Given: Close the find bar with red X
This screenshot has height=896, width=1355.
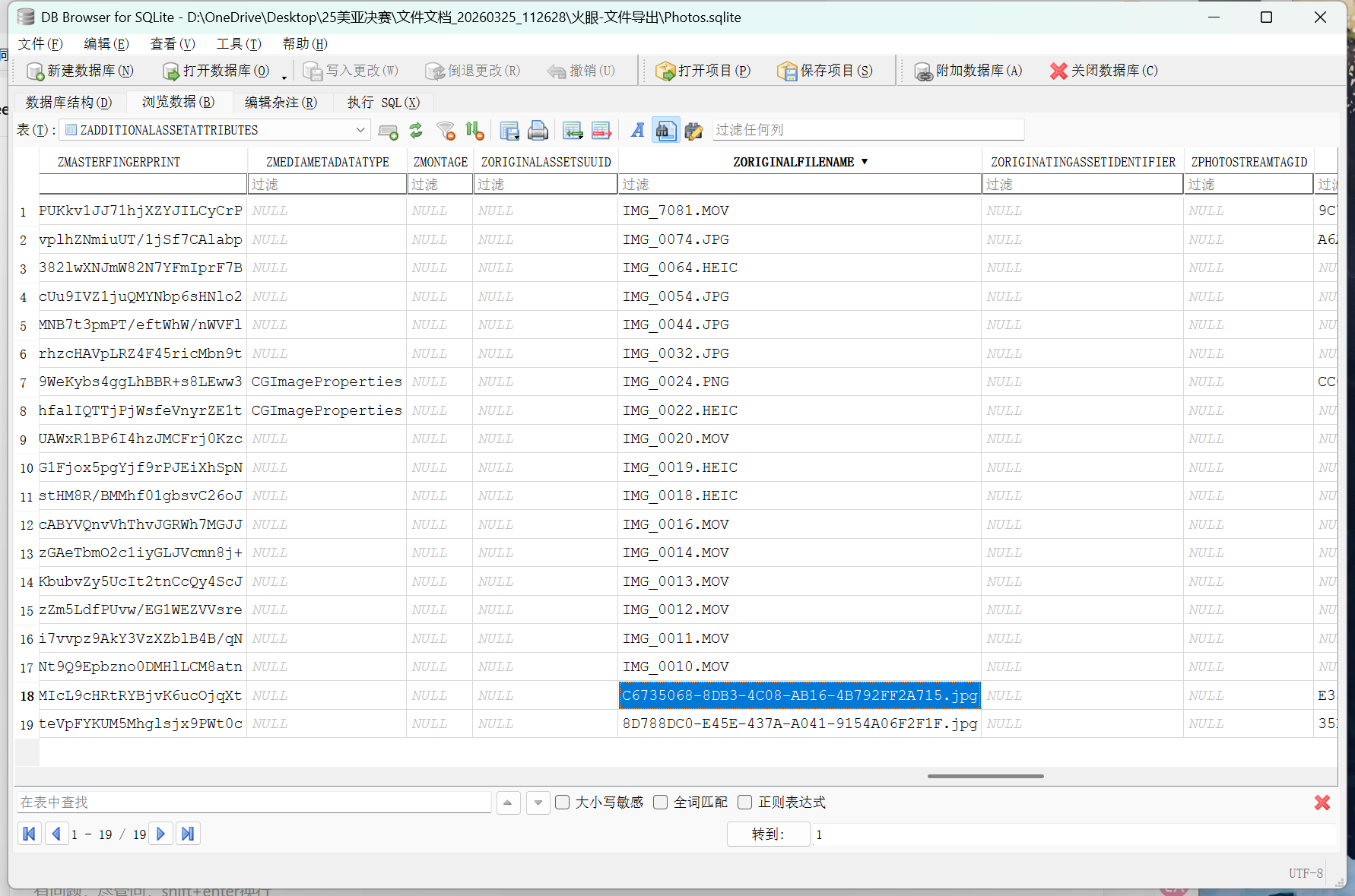Looking at the screenshot, I should [x=1322, y=803].
